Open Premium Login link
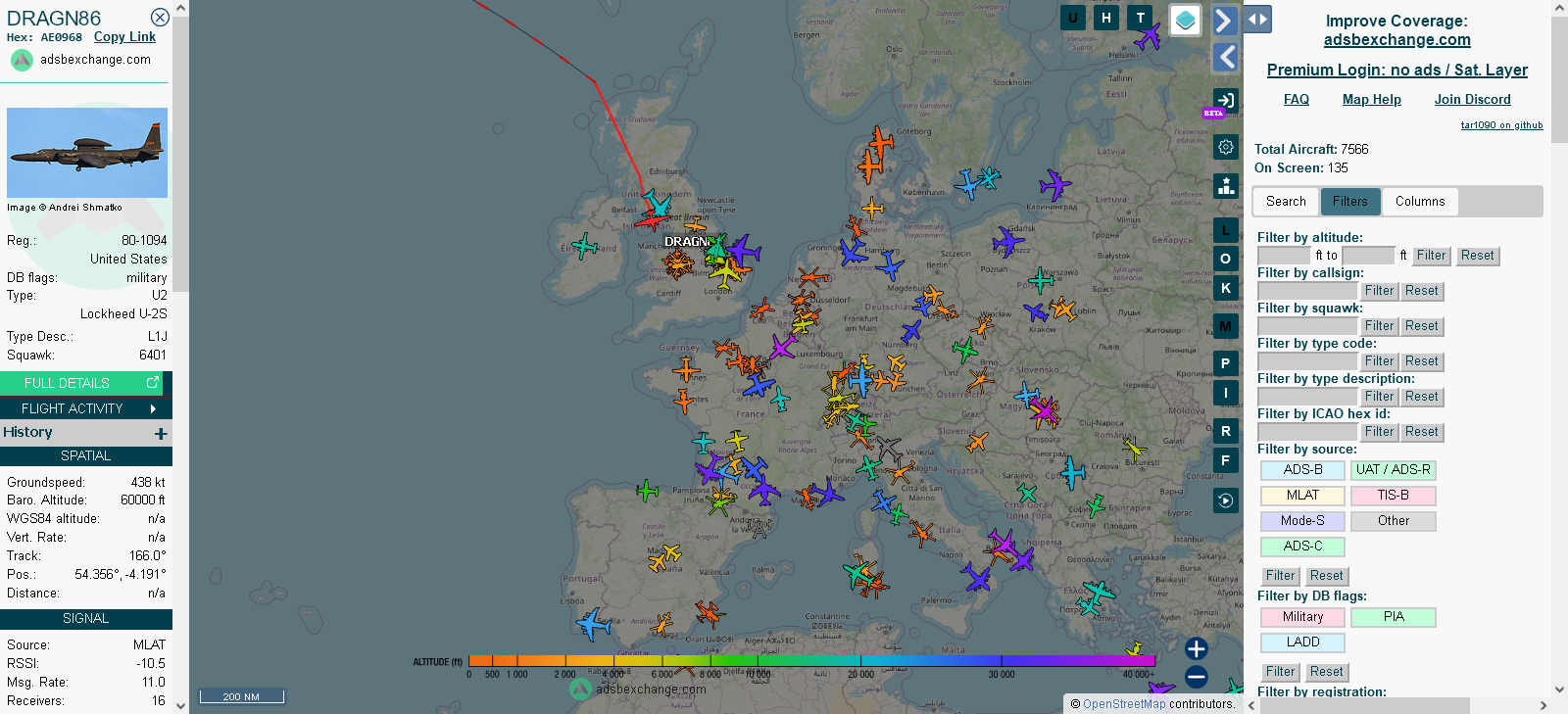1568x714 pixels. [1397, 71]
